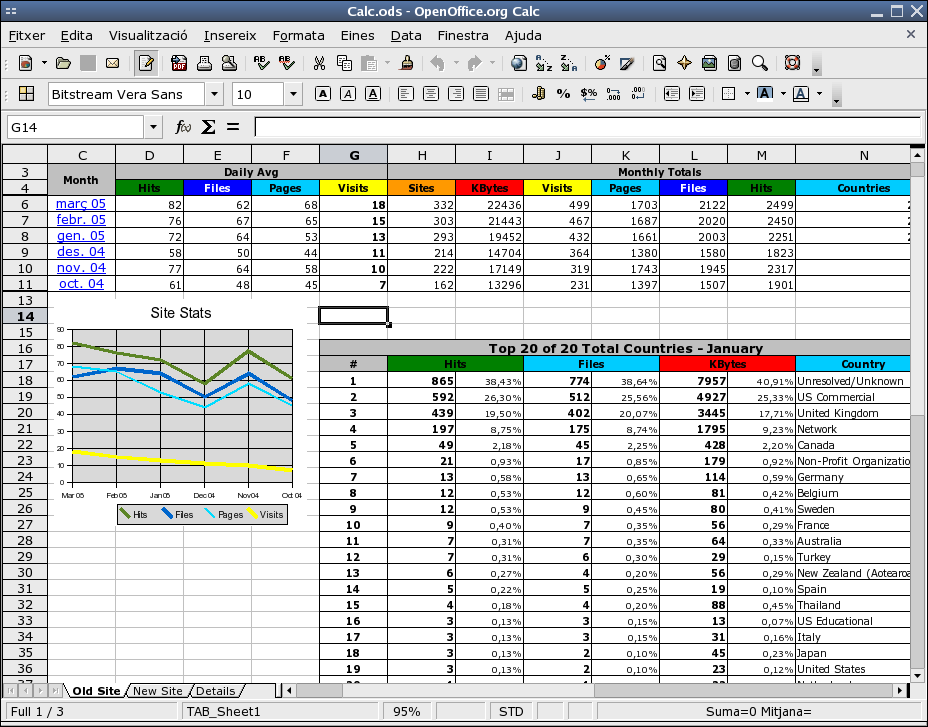Image resolution: width=928 pixels, height=727 pixels.
Task: Open the Visualització menu
Action: pos(148,36)
